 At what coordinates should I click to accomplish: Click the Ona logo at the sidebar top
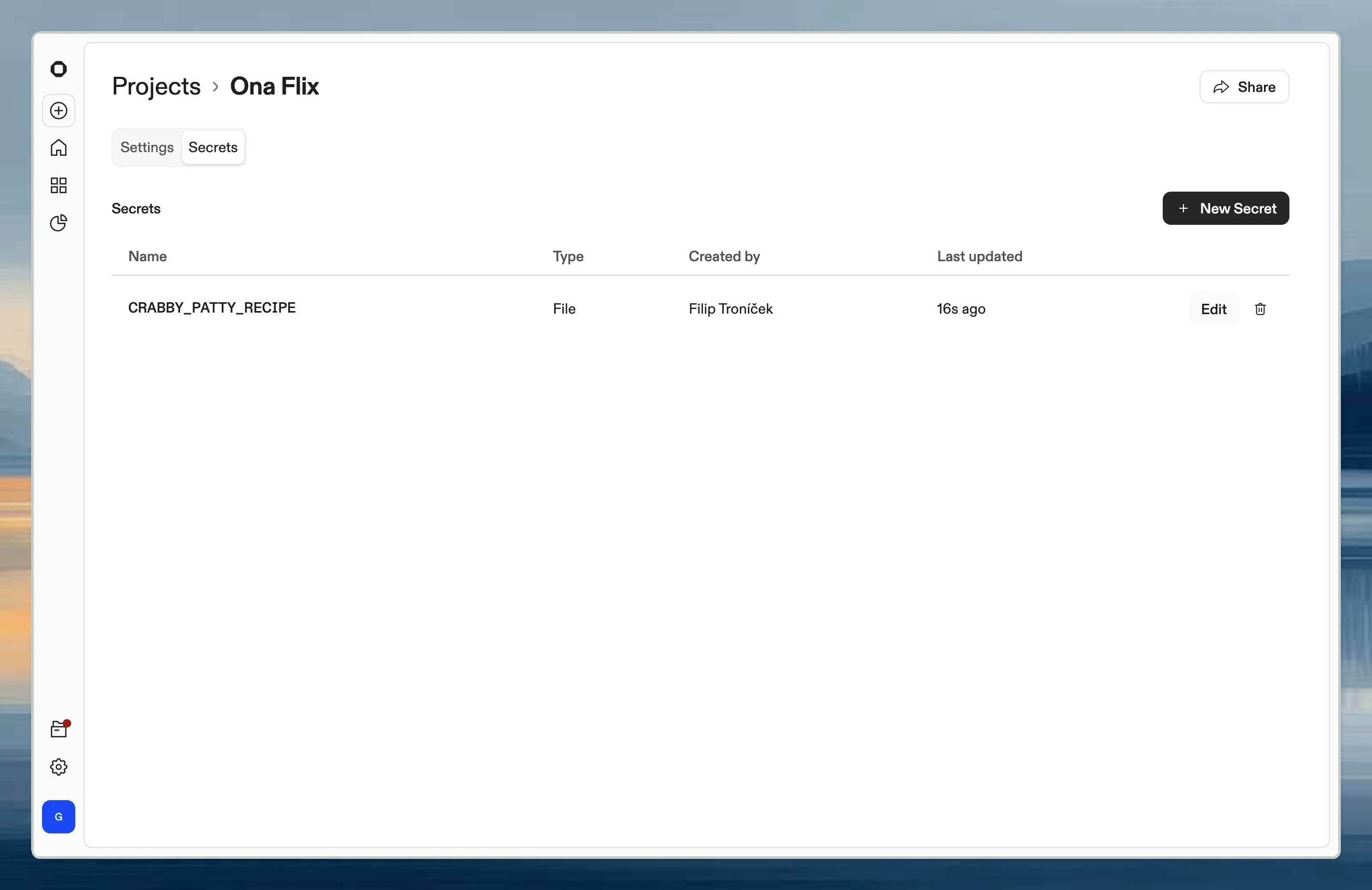[58, 69]
